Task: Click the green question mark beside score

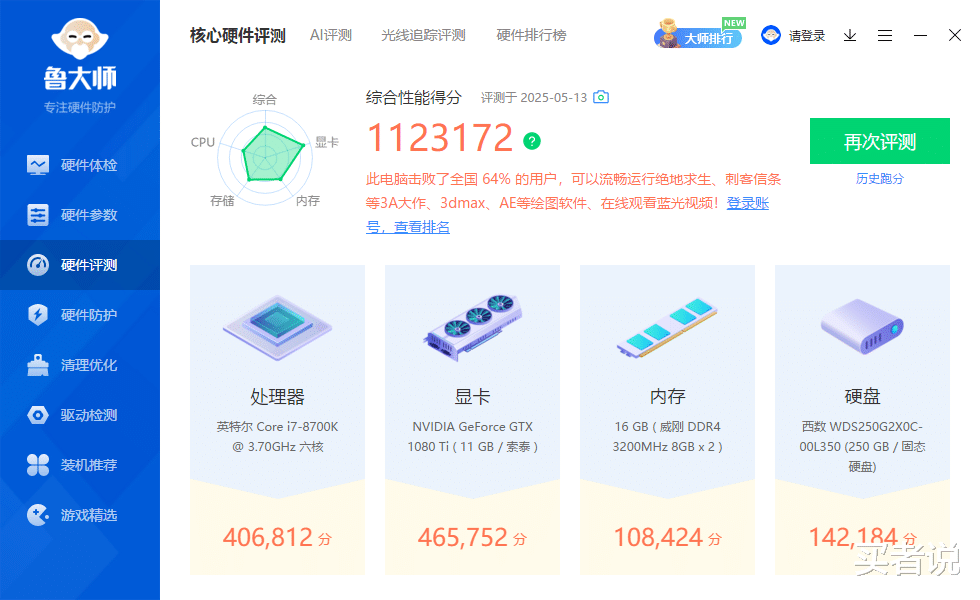Action: 532,141
